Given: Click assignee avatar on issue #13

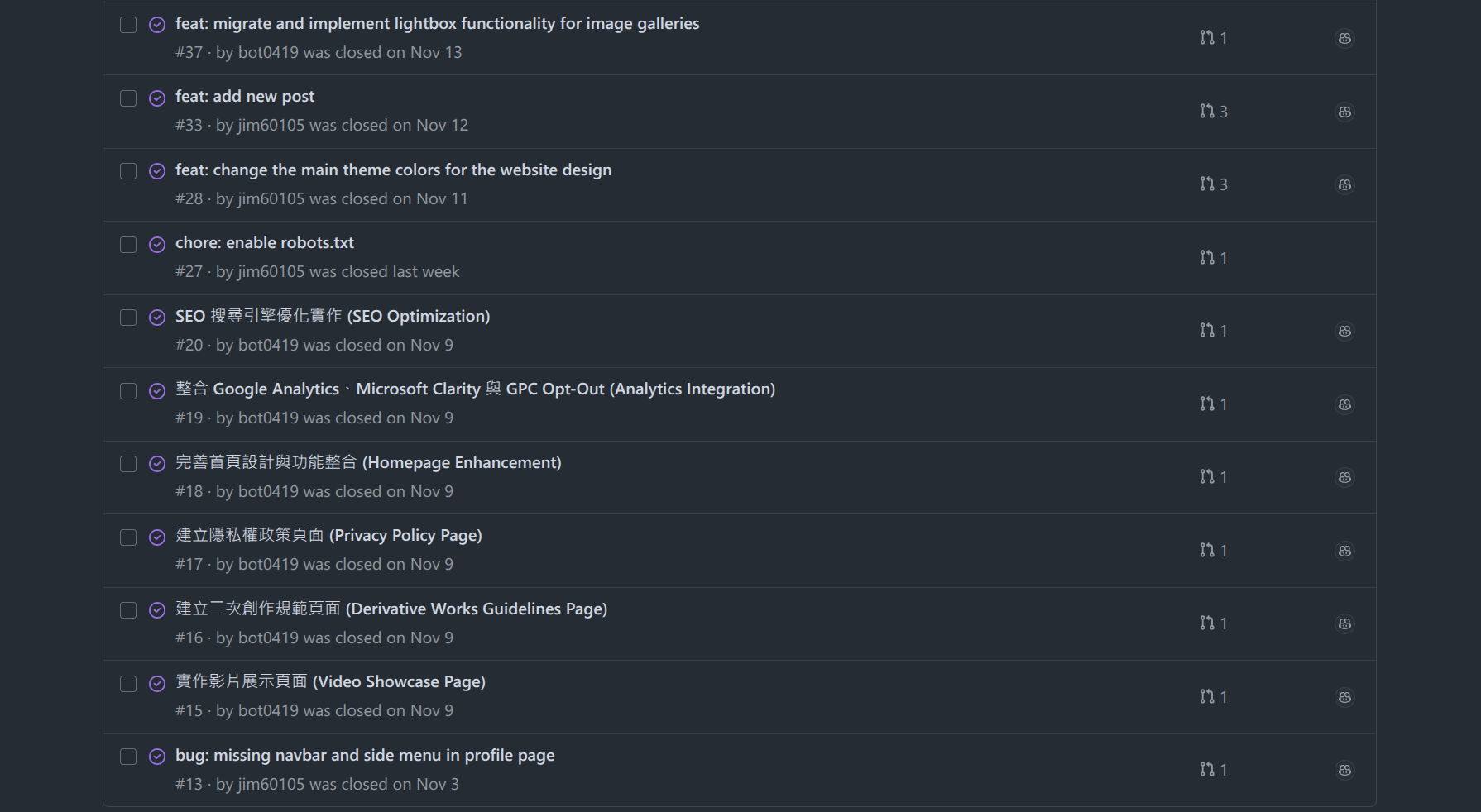Looking at the screenshot, I should pos(1344,770).
